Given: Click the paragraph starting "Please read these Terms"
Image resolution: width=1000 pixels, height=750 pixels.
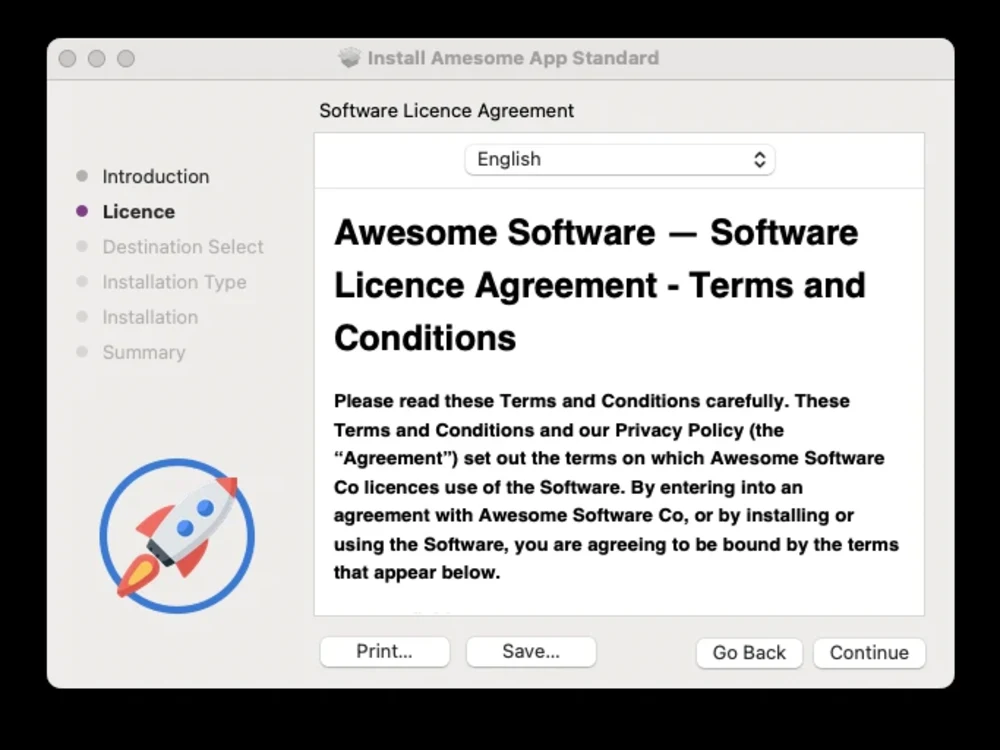Looking at the screenshot, I should pyautogui.click(x=616, y=487).
